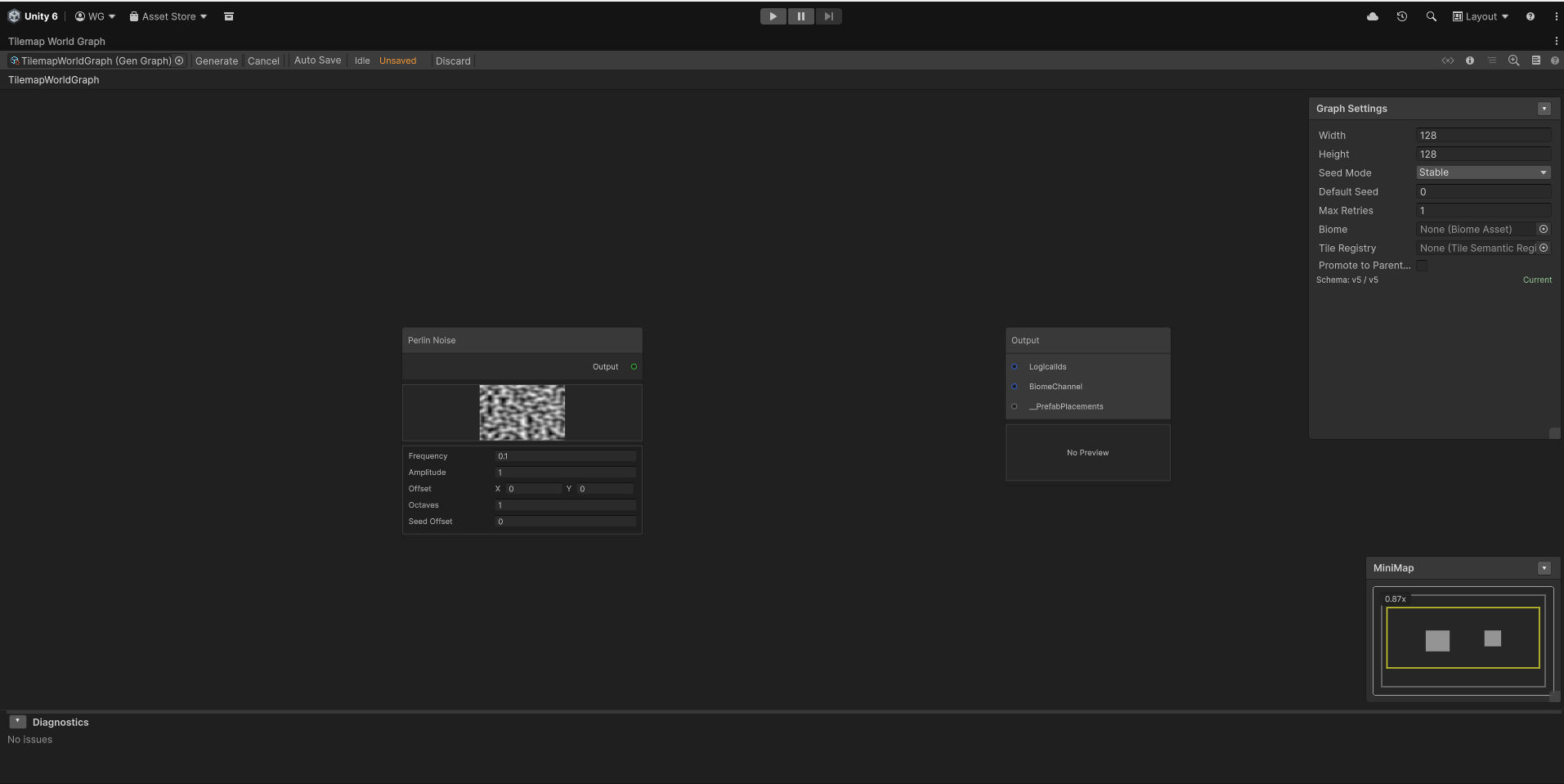Click the TilemapWorldGraph (Gen Graph) asset field

pos(96,60)
